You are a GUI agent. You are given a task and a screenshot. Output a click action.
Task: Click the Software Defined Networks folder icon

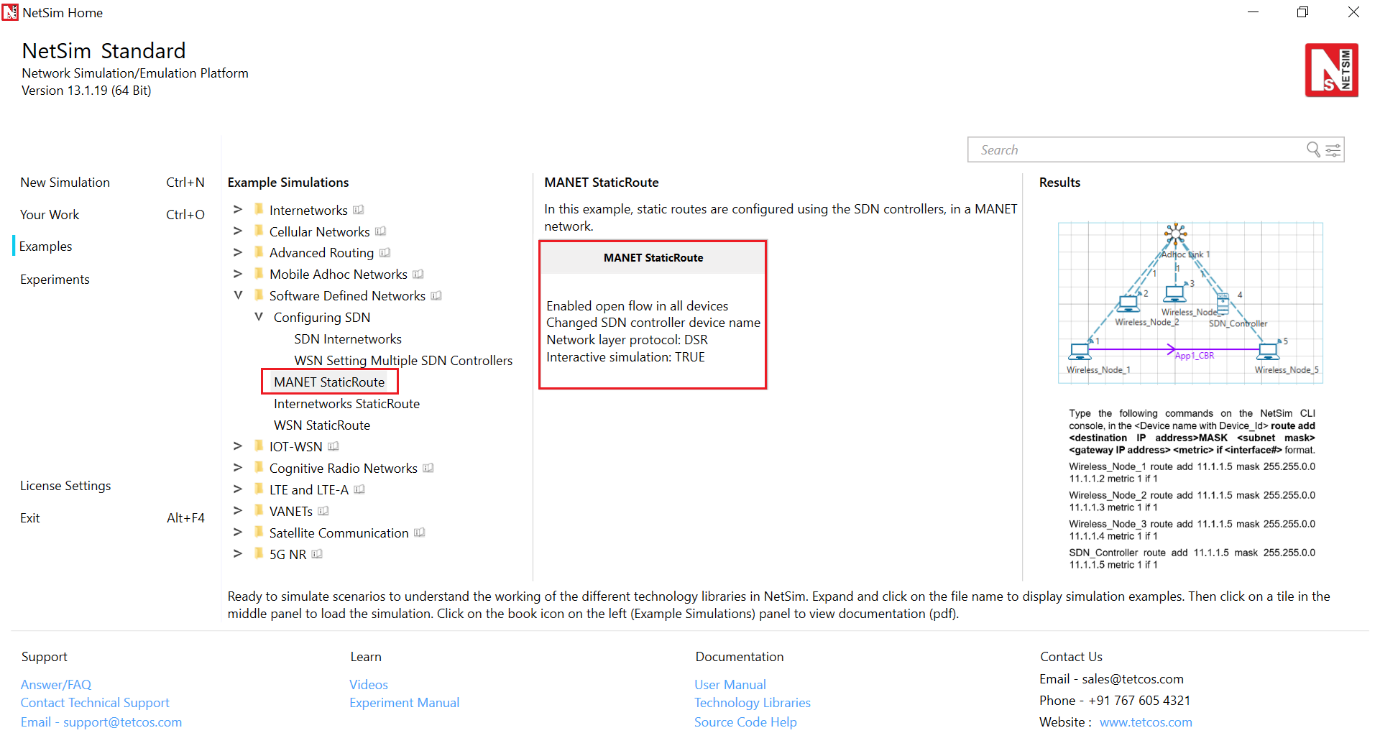(259, 296)
